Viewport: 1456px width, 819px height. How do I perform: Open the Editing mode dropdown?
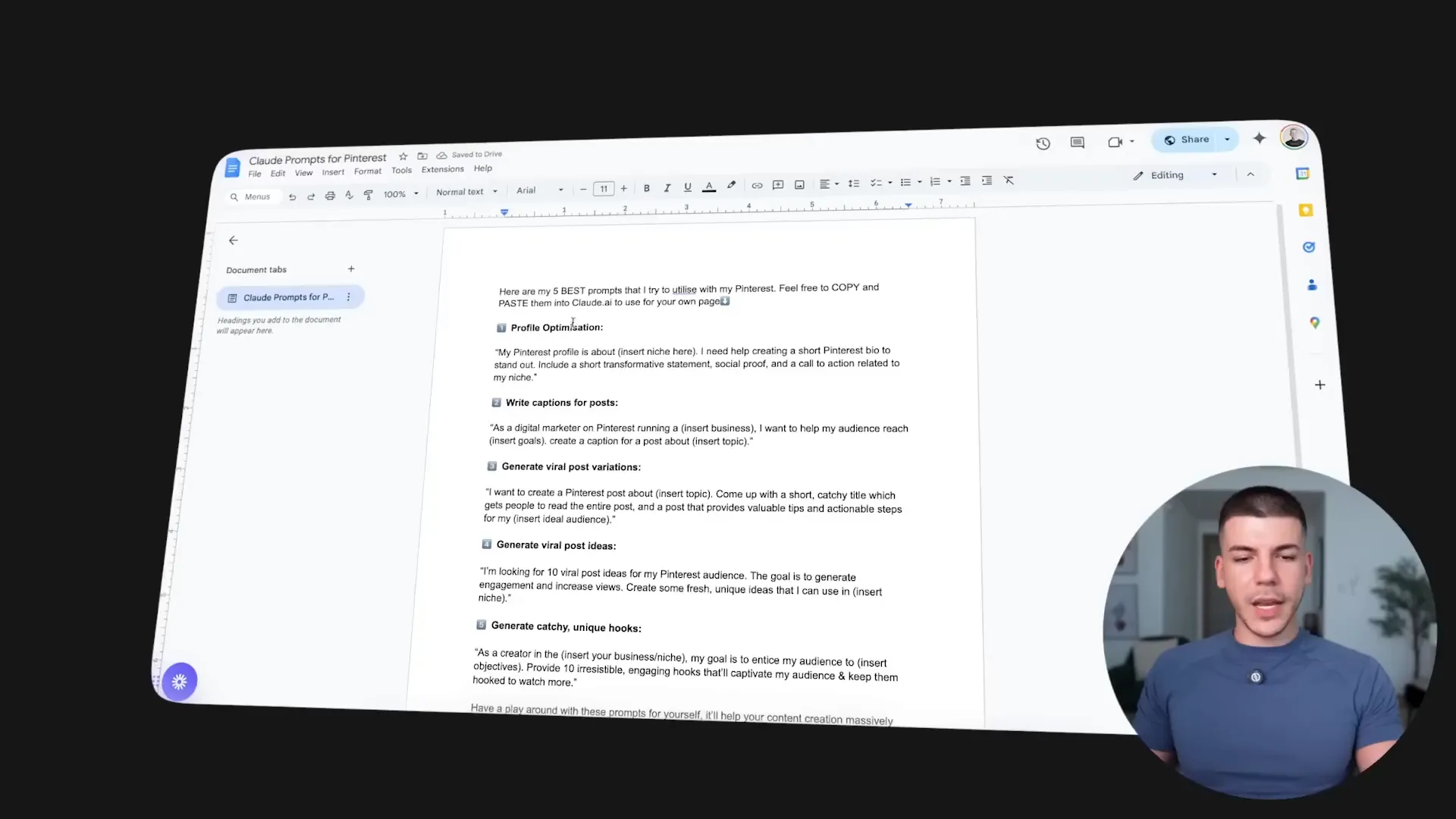point(1175,175)
